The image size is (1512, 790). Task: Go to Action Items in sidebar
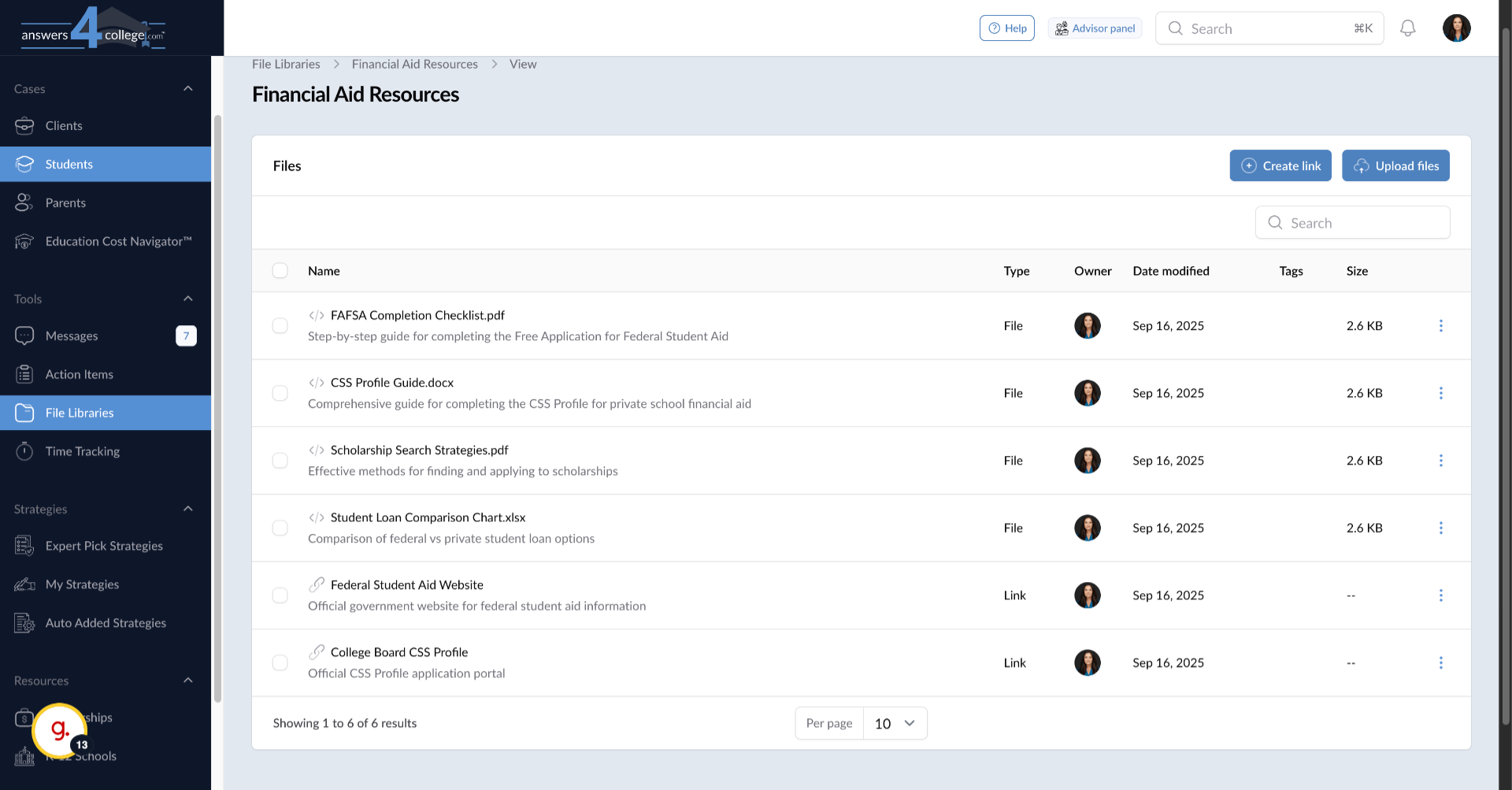coord(79,374)
